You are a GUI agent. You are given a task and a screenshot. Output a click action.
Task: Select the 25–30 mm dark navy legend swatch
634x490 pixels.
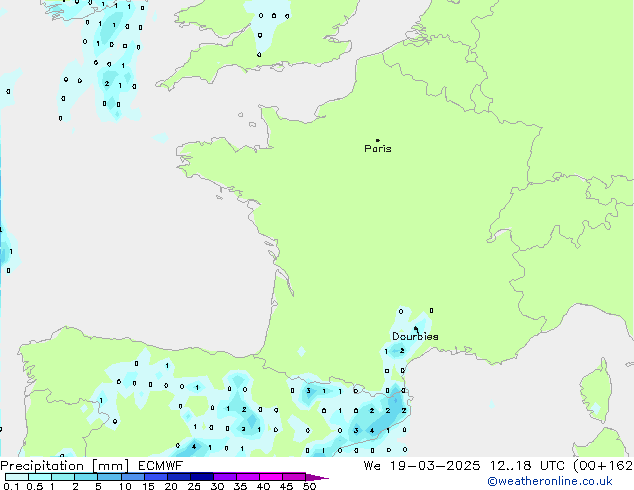click(x=202, y=477)
